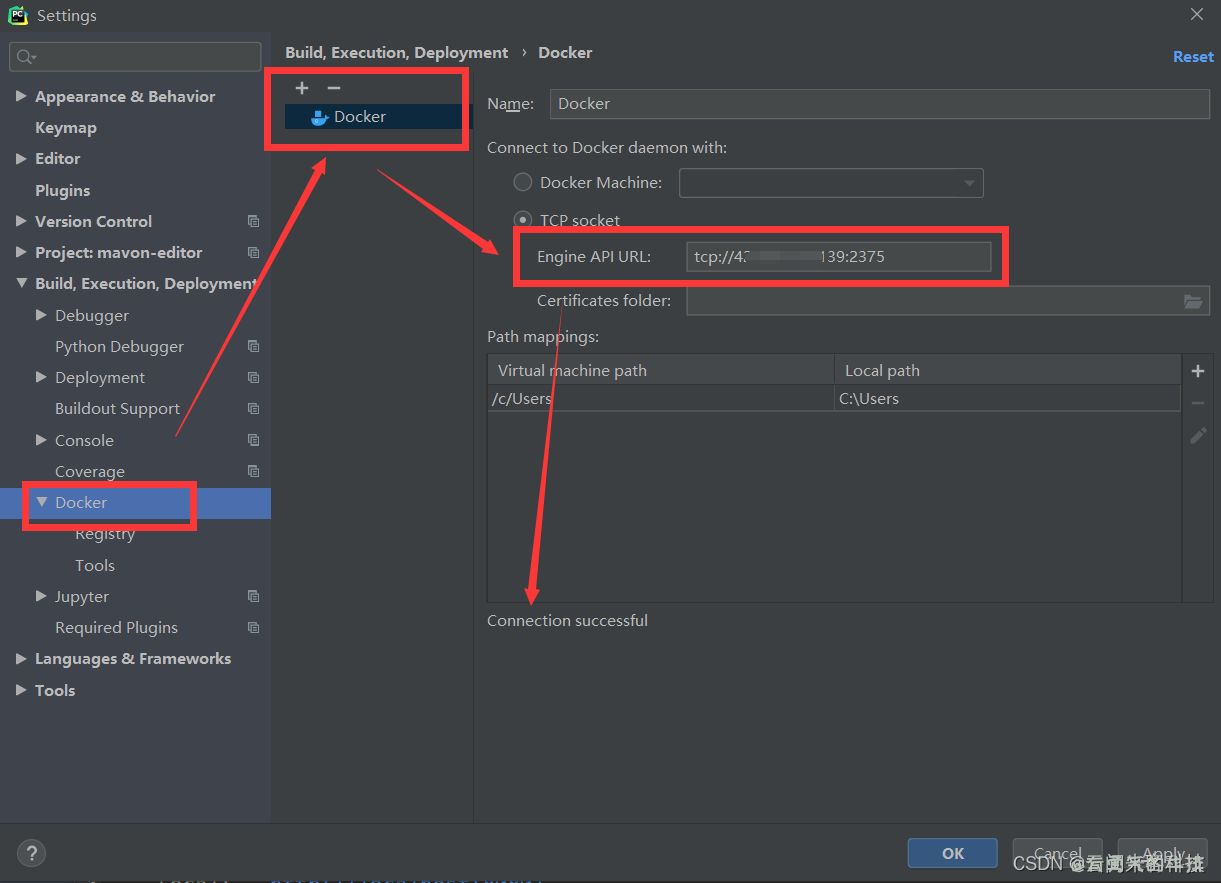Image resolution: width=1221 pixels, height=883 pixels.
Task: Click the search magnifier icon in settings
Action: click(x=25, y=57)
